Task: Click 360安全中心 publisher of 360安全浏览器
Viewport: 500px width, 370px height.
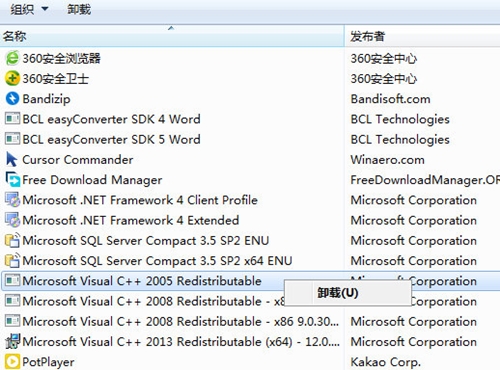Action: pyautogui.click(x=384, y=59)
